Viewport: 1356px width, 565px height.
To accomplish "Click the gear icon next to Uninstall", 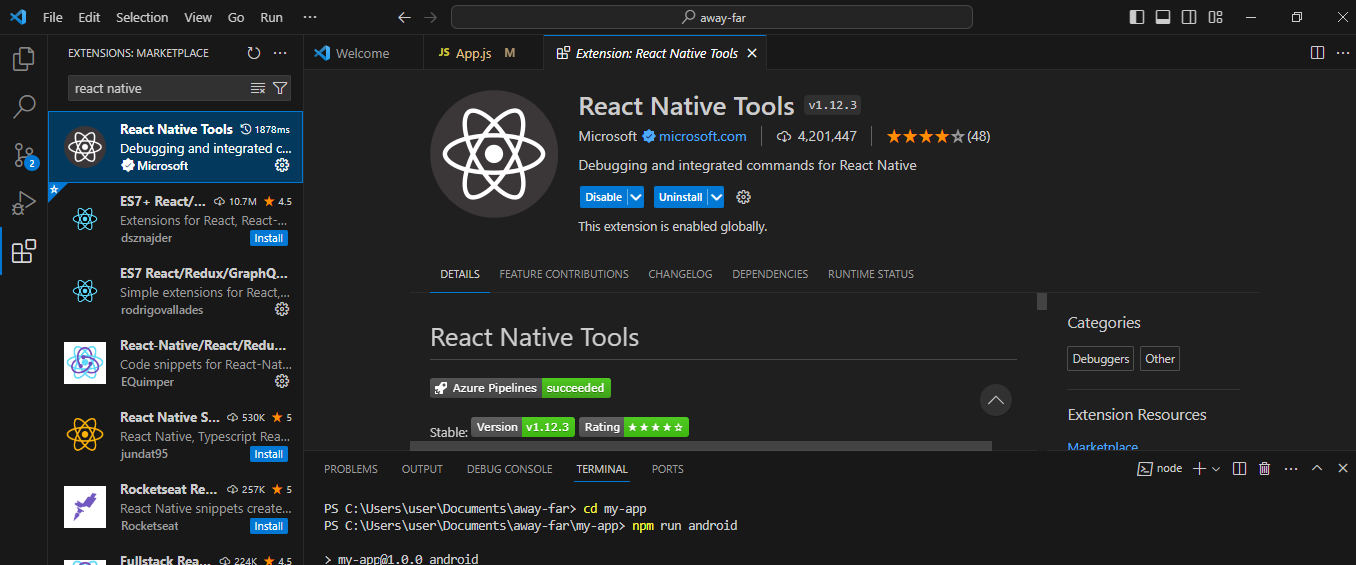I will pyautogui.click(x=743, y=197).
